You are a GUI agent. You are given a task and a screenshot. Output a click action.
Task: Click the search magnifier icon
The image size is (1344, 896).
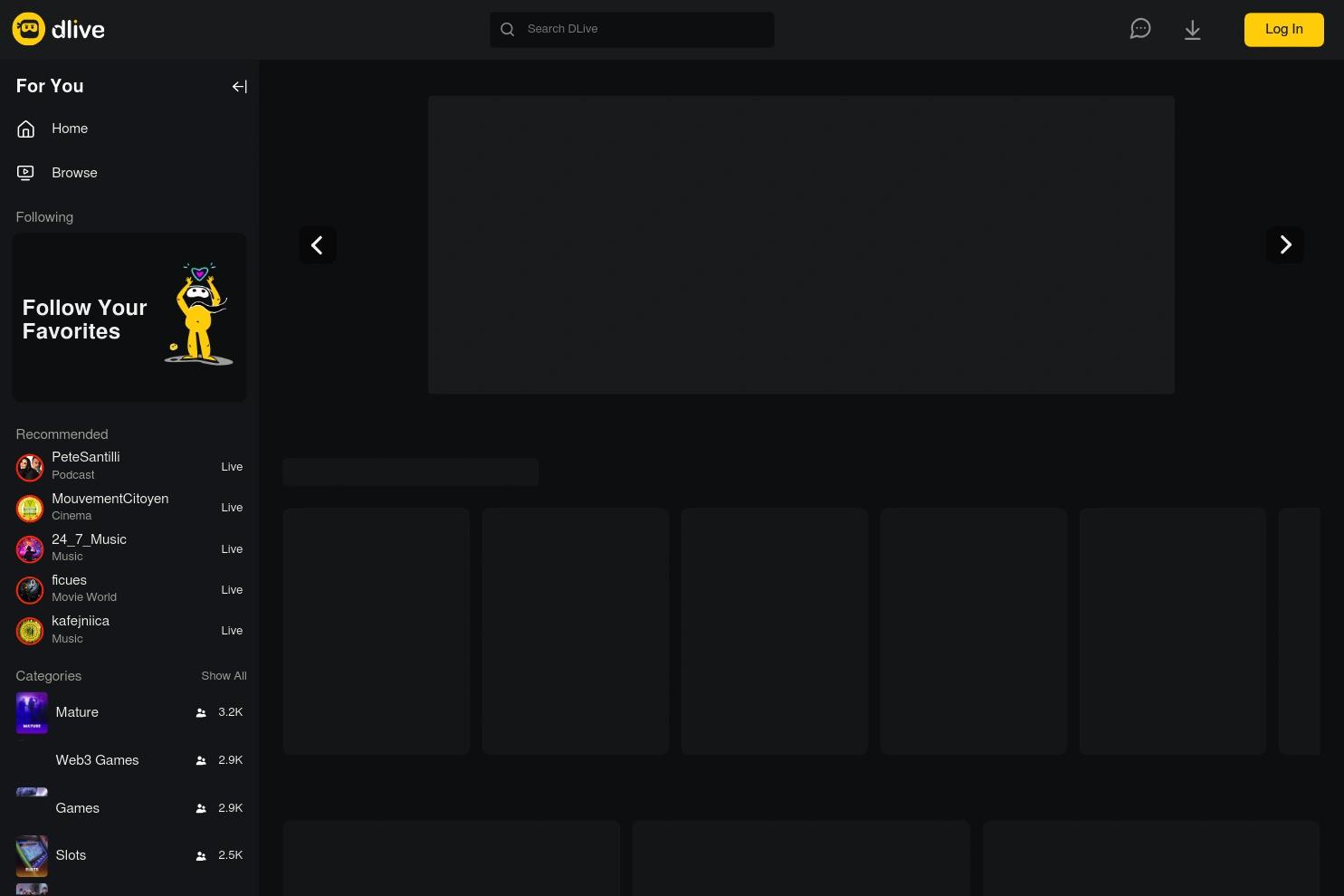(507, 29)
